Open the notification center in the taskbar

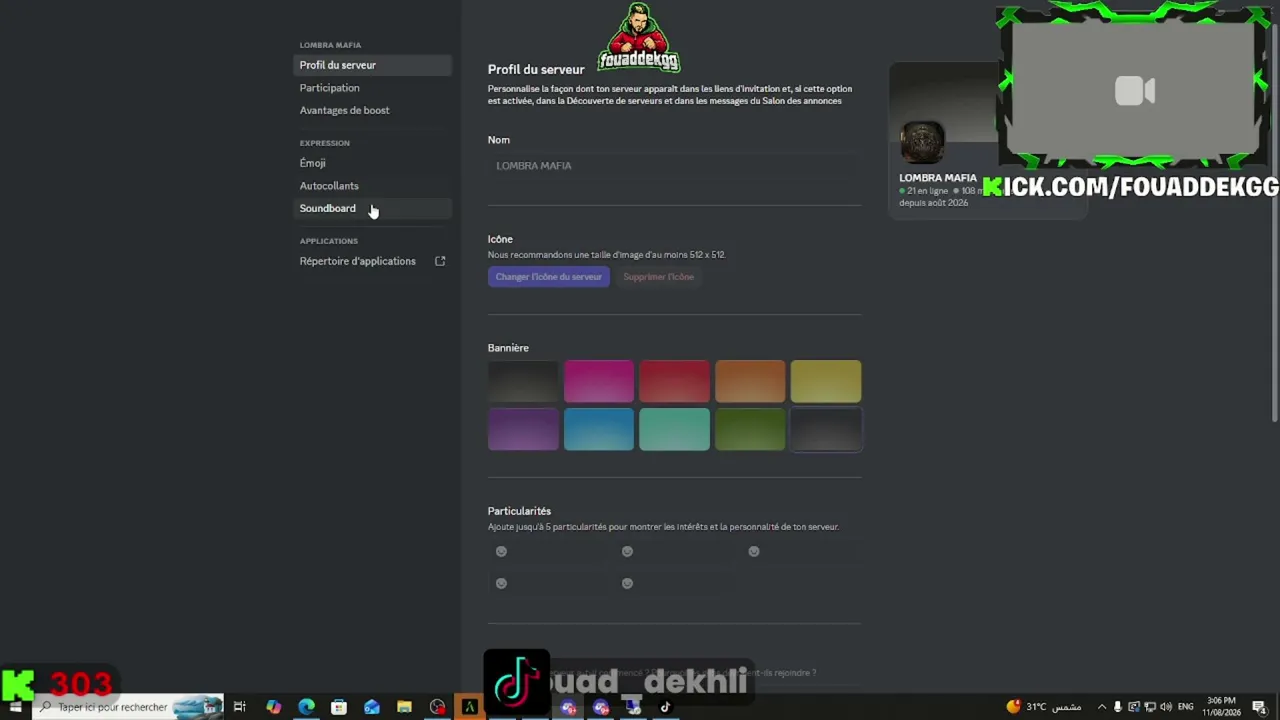click(1259, 707)
